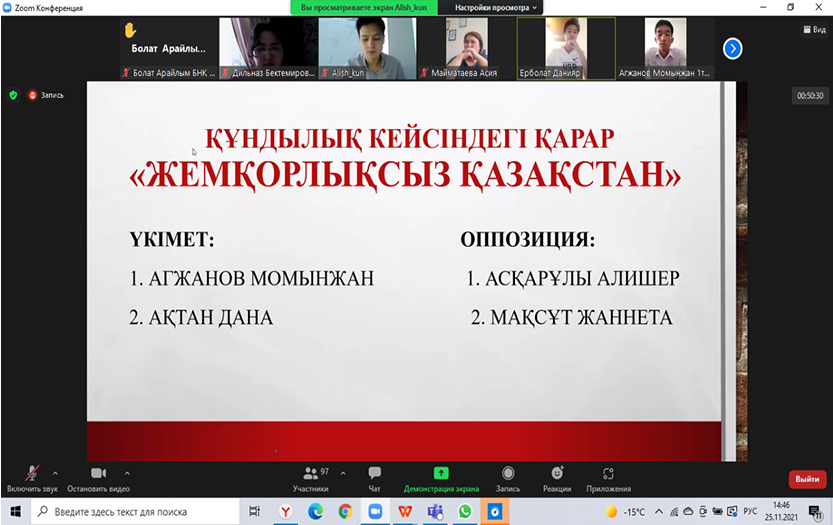Image resolution: width=833 pixels, height=525 pixels.
Task: Open the Участники participants panel
Action: click(310, 474)
